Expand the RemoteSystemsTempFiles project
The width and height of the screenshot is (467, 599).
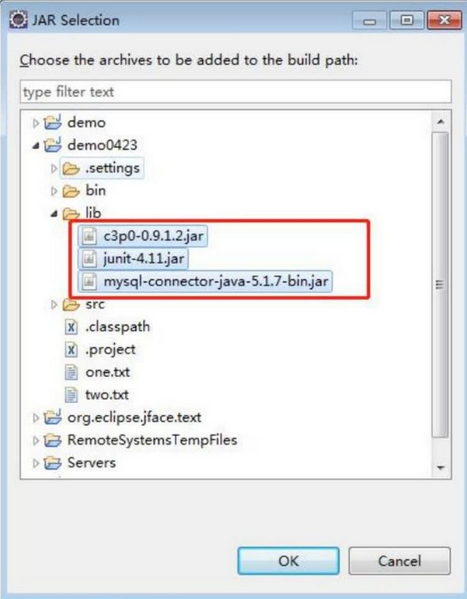pyautogui.click(x=36, y=441)
